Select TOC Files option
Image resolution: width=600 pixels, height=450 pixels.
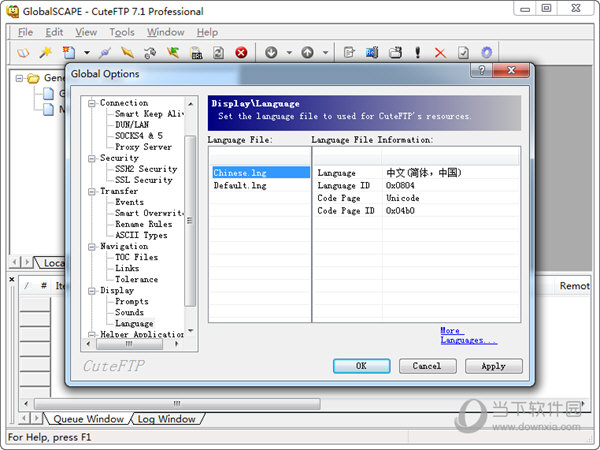(x=137, y=257)
